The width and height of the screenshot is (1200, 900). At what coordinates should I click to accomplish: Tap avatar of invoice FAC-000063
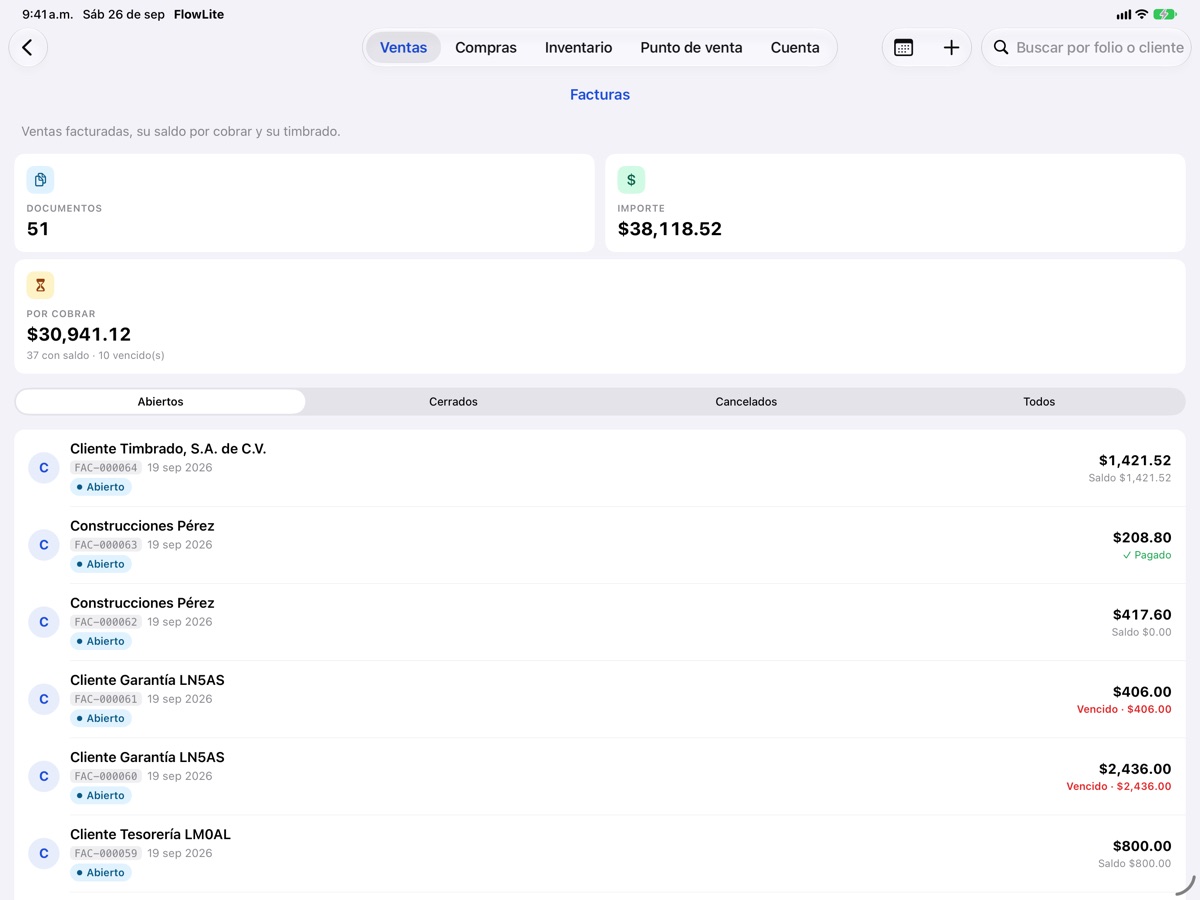pos(44,545)
